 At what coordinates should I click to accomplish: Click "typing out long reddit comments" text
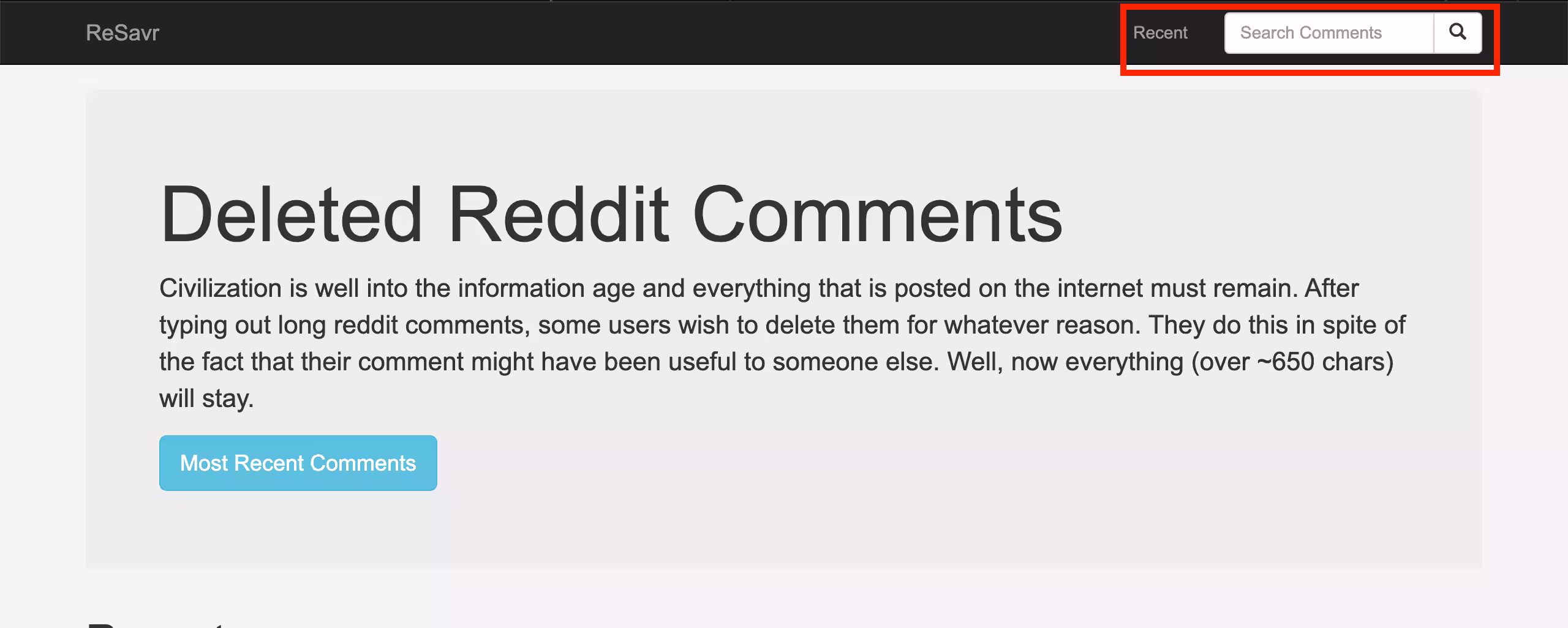344,325
